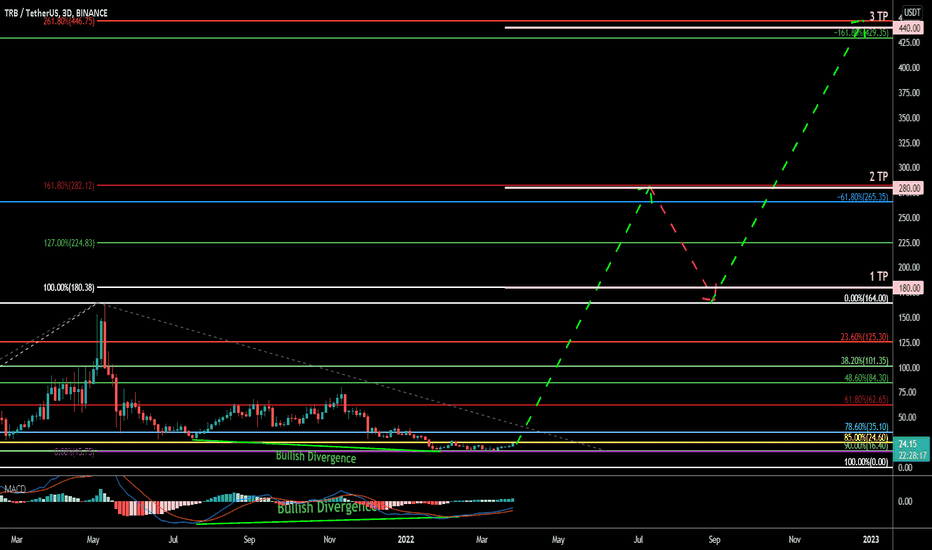Click 250.00 on the price scale
The width and height of the screenshot is (932, 550).
pos(909,218)
